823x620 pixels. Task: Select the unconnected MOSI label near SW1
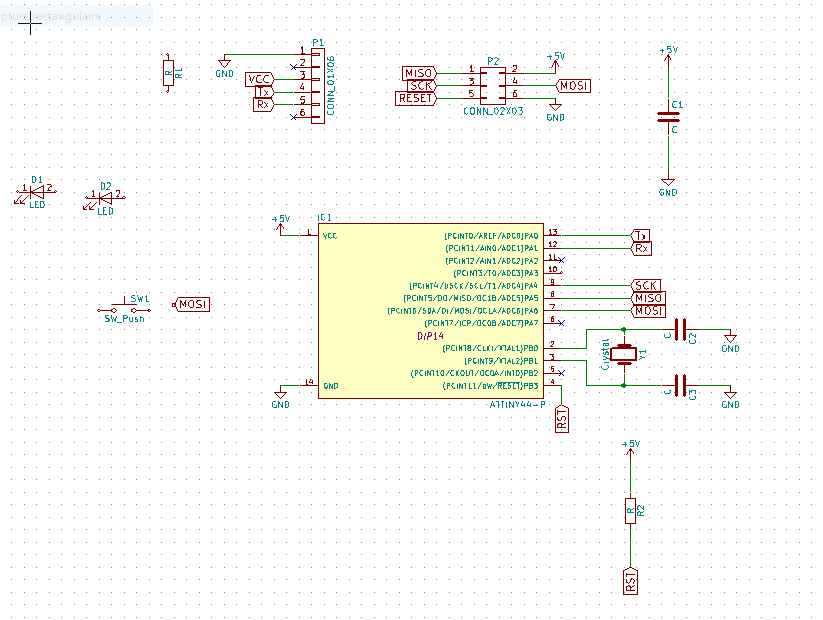pos(192,304)
